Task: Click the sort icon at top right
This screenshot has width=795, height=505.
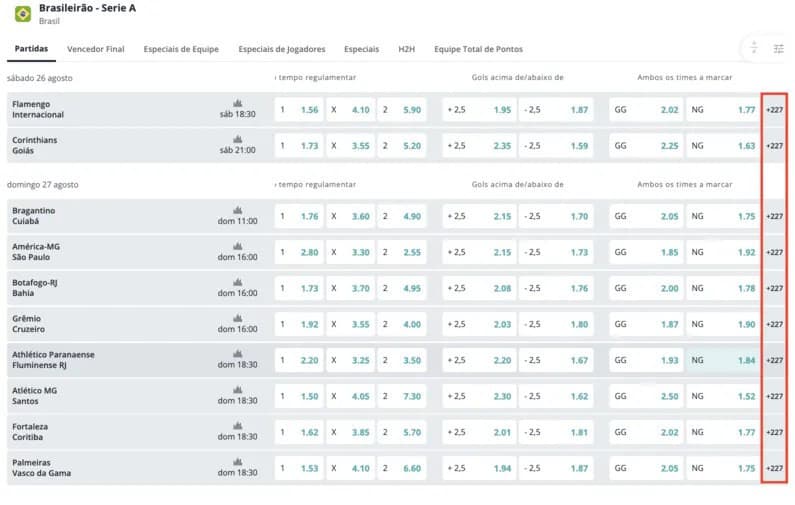Action: pyautogui.click(x=754, y=48)
